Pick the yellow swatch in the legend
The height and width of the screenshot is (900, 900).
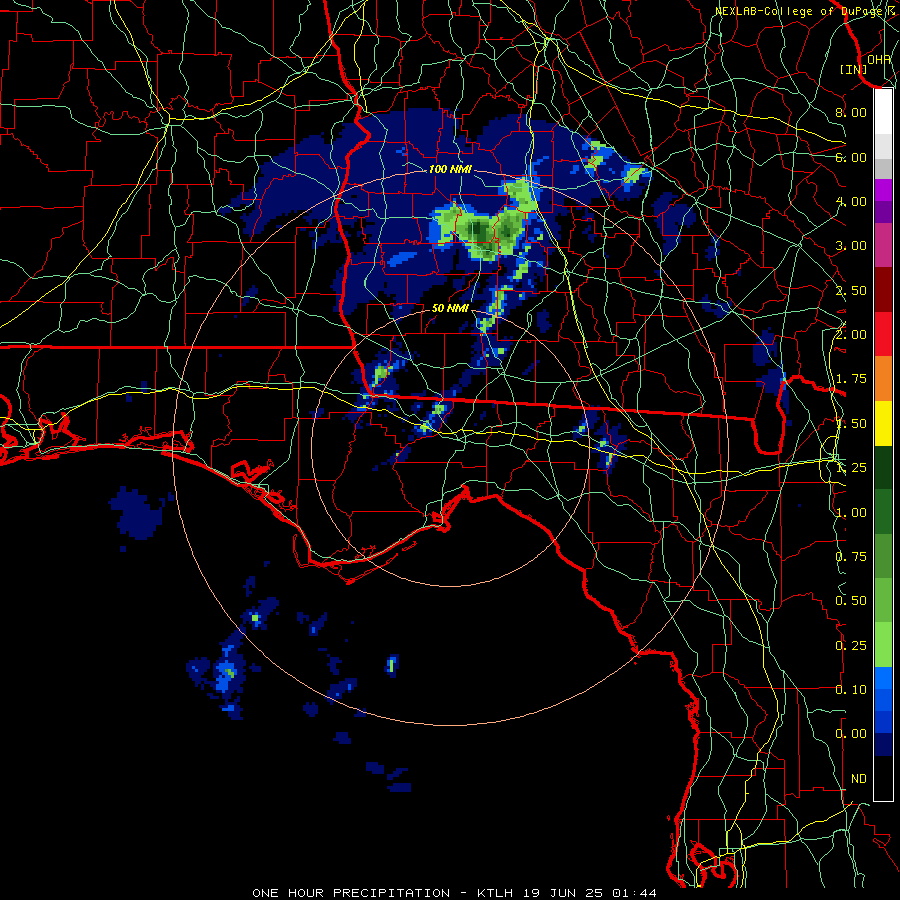click(x=883, y=424)
